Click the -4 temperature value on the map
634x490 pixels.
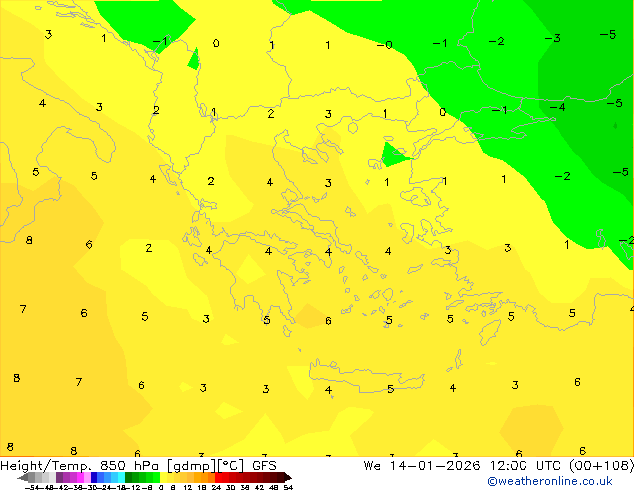[x=558, y=107]
